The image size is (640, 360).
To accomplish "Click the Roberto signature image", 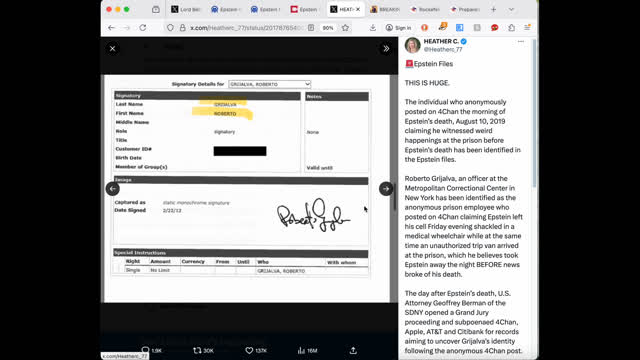I will pyautogui.click(x=313, y=216).
